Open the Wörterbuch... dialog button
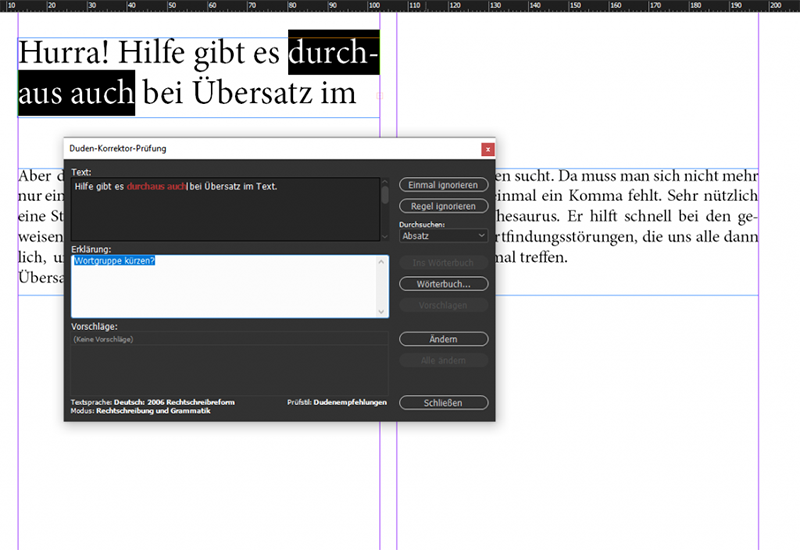This screenshot has height=550, width=800. pos(443,284)
